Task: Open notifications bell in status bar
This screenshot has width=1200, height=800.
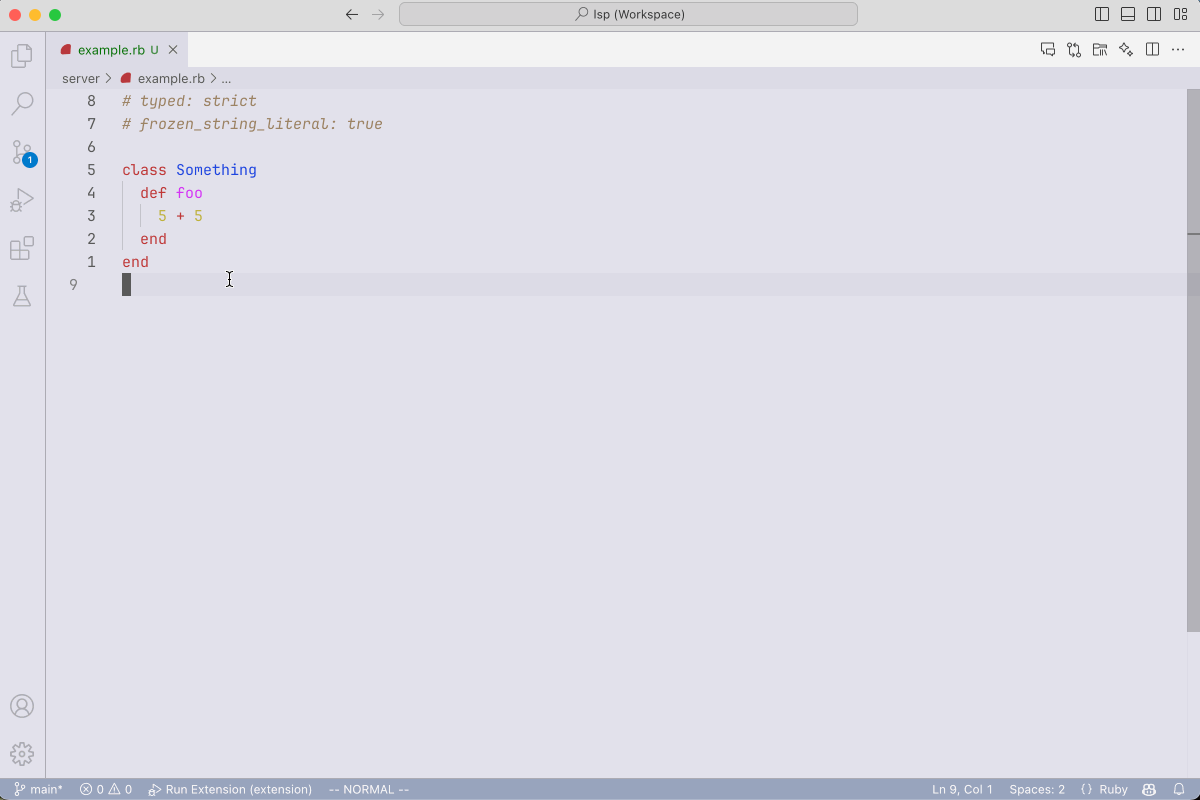Action: tap(1179, 789)
